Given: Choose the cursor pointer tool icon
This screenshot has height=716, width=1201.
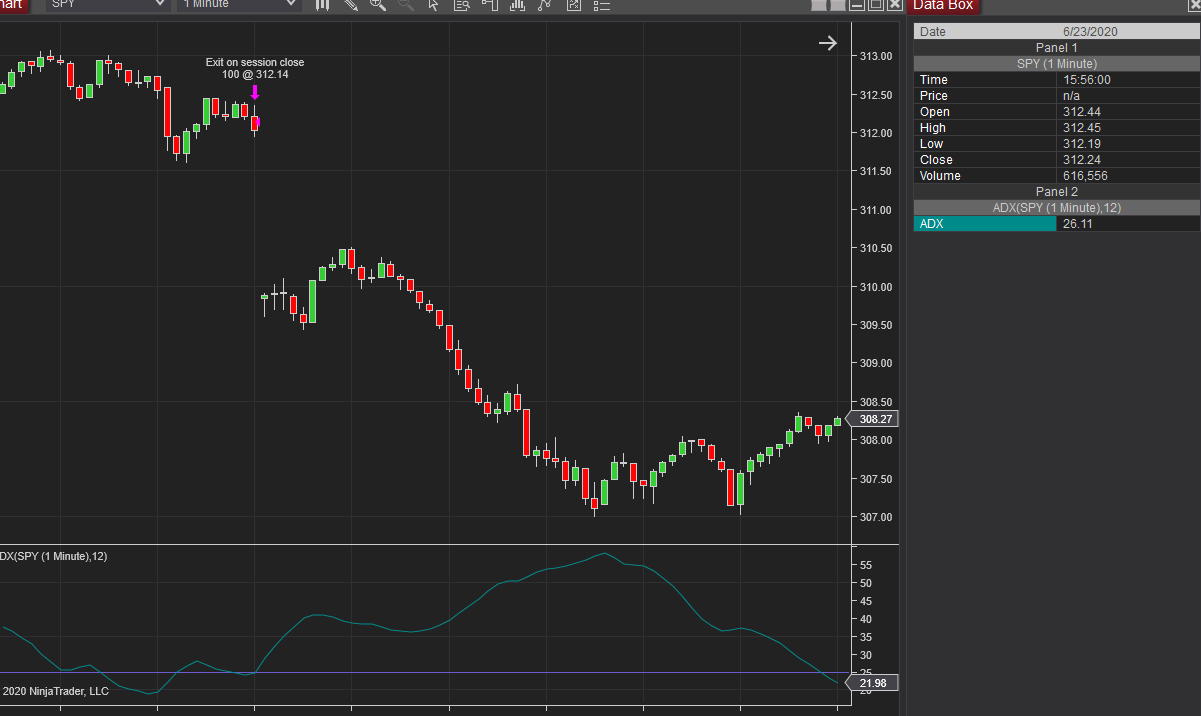Looking at the screenshot, I should pos(433,5).
